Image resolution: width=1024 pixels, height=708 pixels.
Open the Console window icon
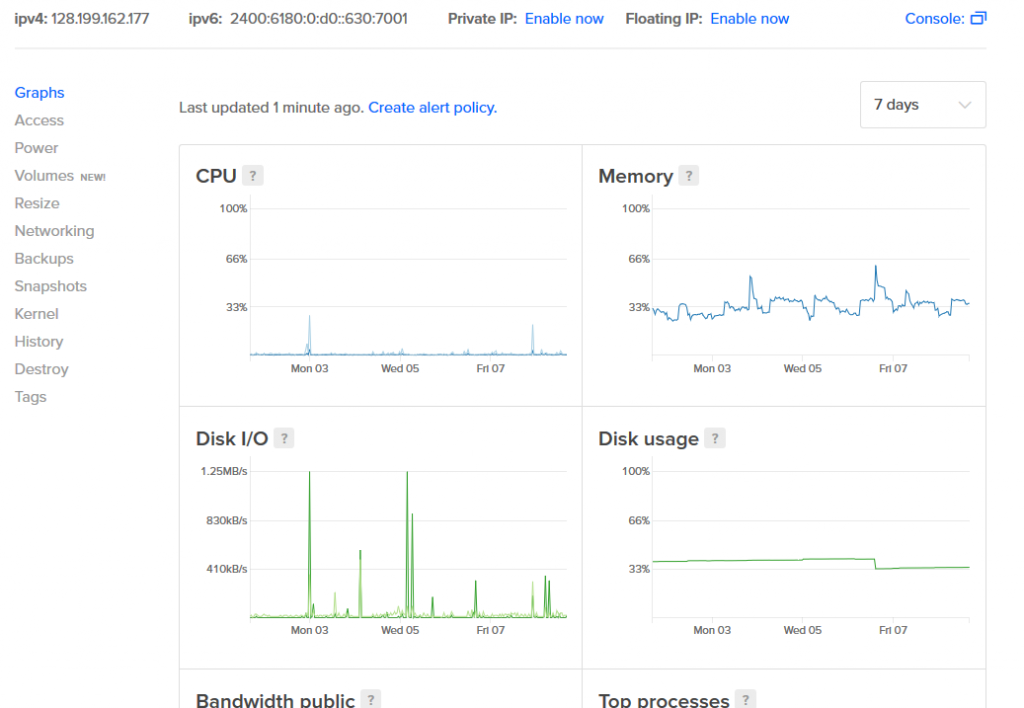coord(978,19)
